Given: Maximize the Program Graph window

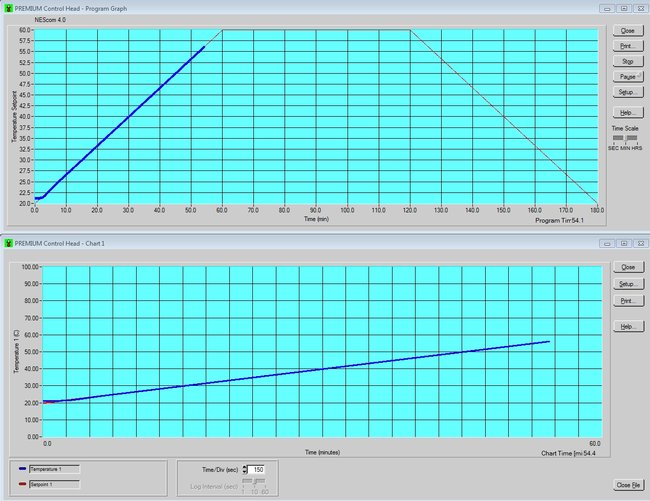Looking at the screenshot, I should [x=621, y=7].
